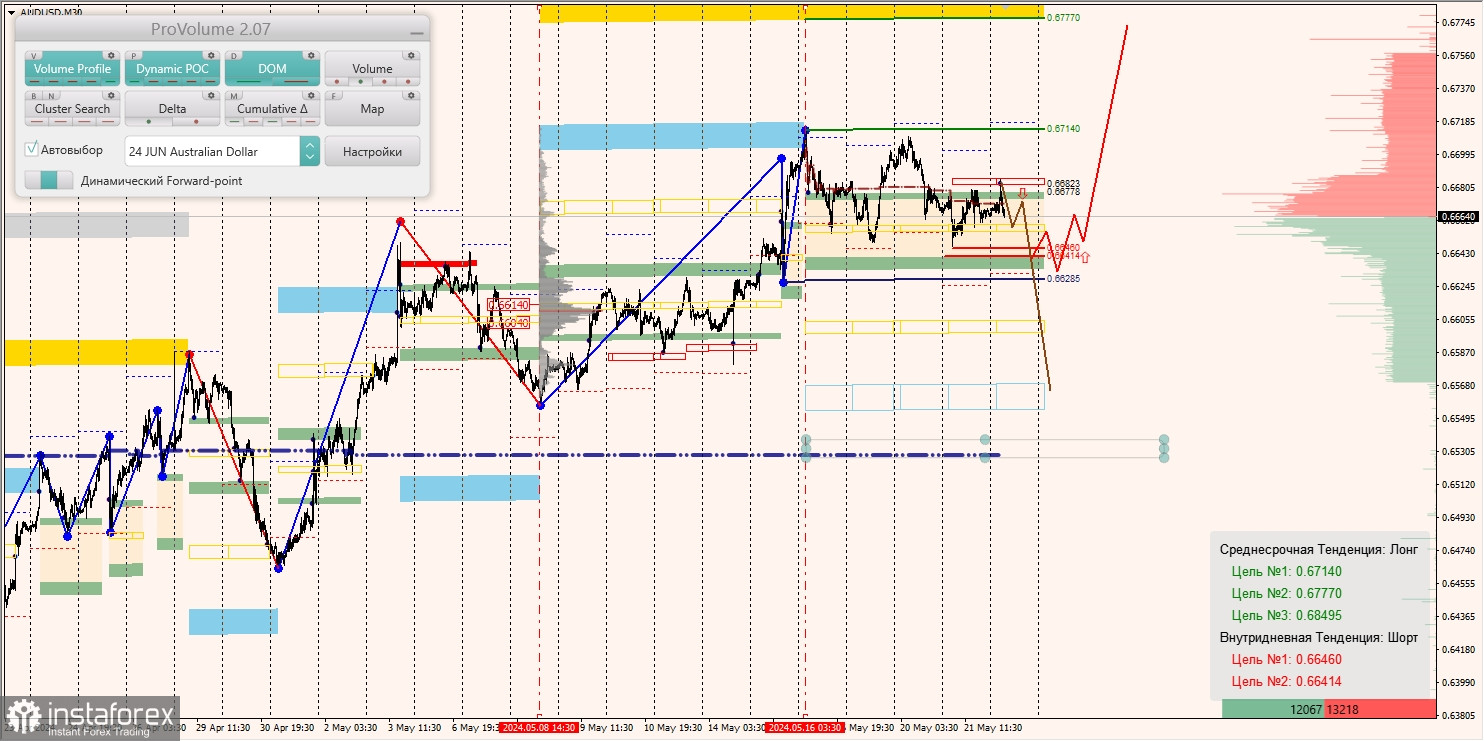Screen dimensions: 1484x741
Task: Toggle the Cumulative Δ indicator
Action: click(x=272, y=108)
